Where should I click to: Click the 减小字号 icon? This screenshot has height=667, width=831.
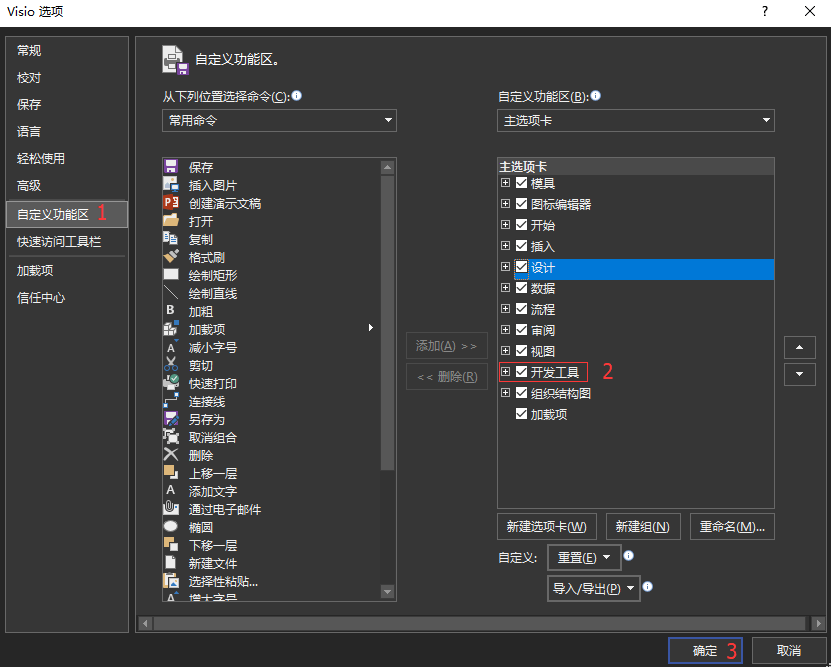[171, 347]
